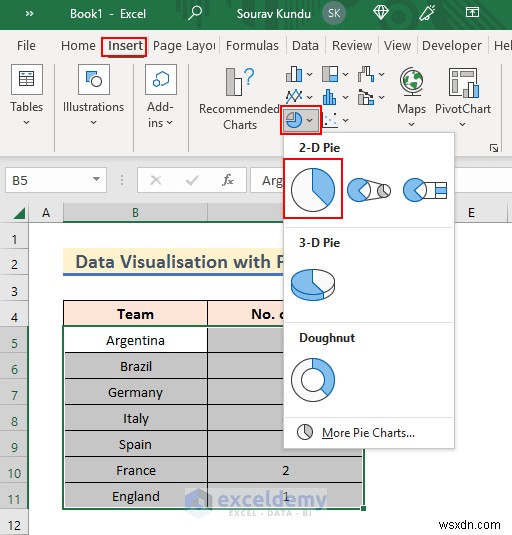Expand the line chart dropdown arrow
Viewport: 512px width, 535px height.
pyautogui.click(x=309, y=97)
